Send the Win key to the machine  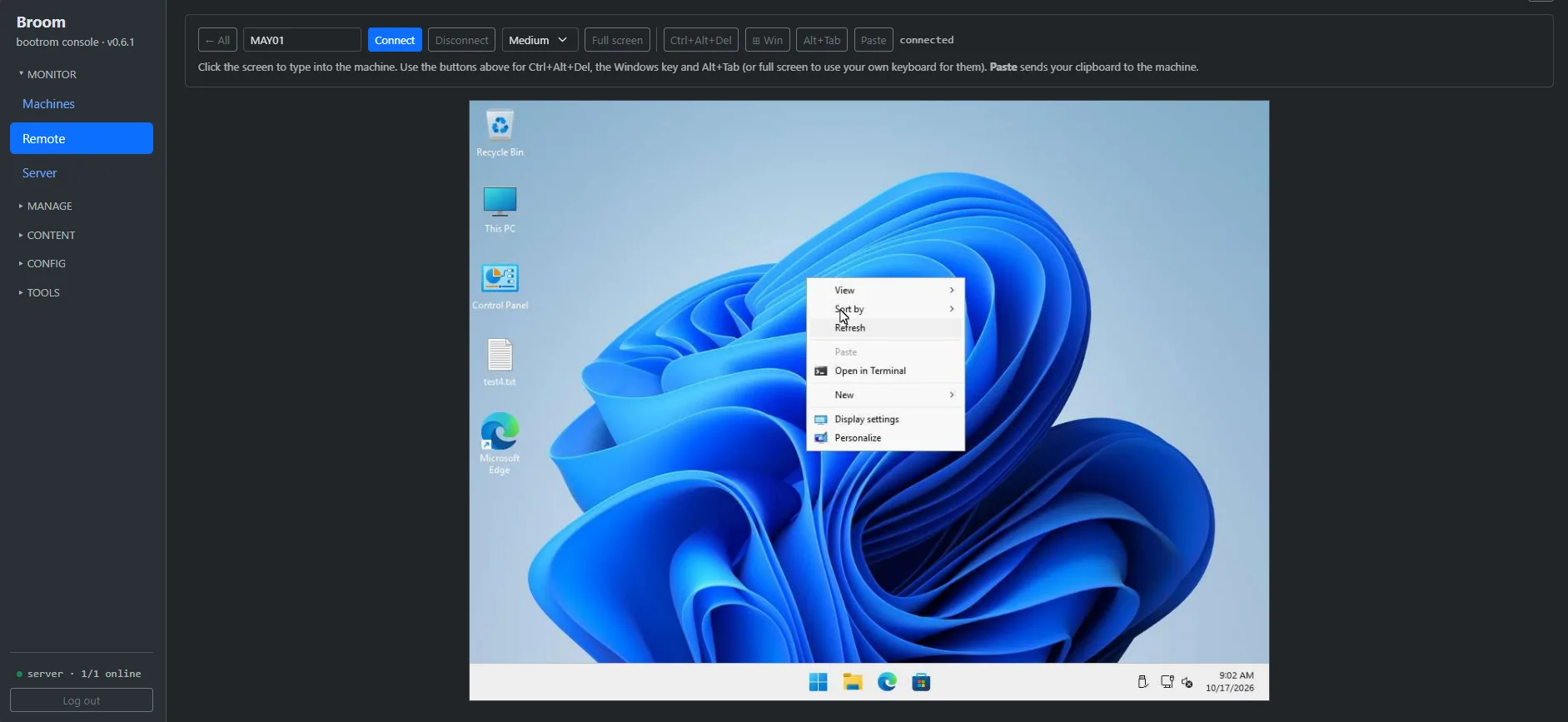click(767, 40)
